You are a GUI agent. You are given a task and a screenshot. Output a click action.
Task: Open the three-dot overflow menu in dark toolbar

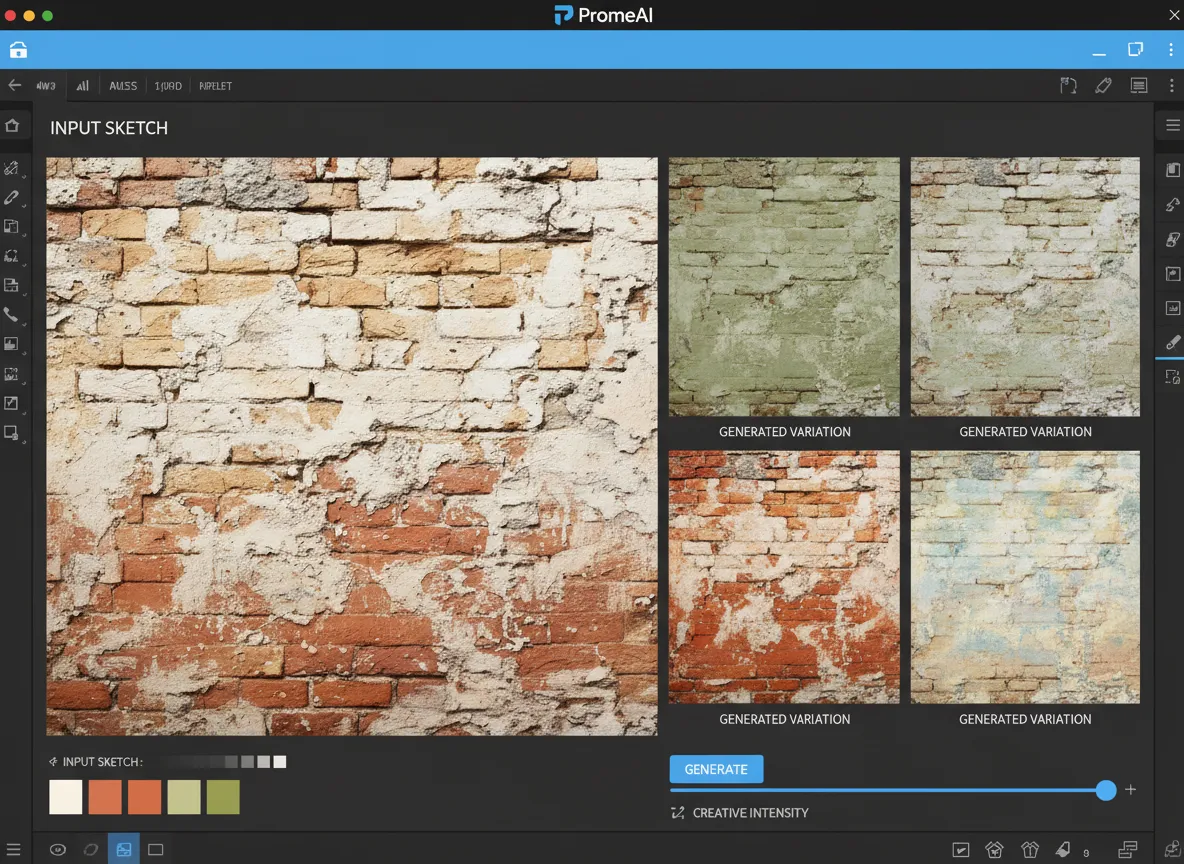pos(1170,86)
